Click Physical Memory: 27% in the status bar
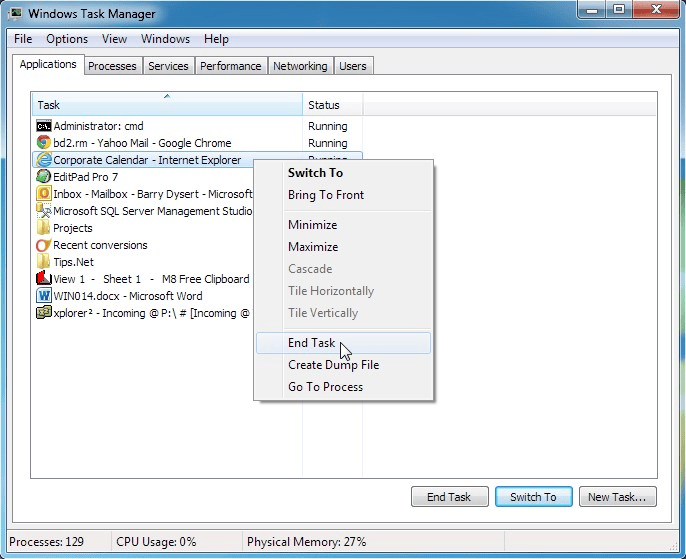Viewport: 686px width, 559px height. (x=306, y=542)
